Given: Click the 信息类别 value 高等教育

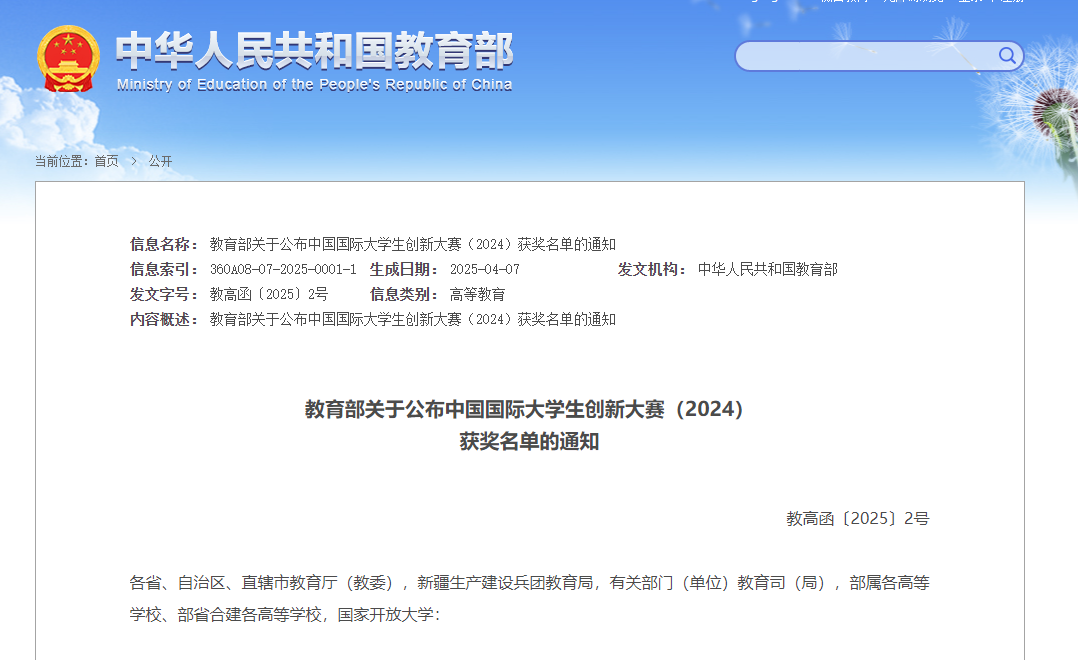Looking at the screenshot, I should [477, 294].
